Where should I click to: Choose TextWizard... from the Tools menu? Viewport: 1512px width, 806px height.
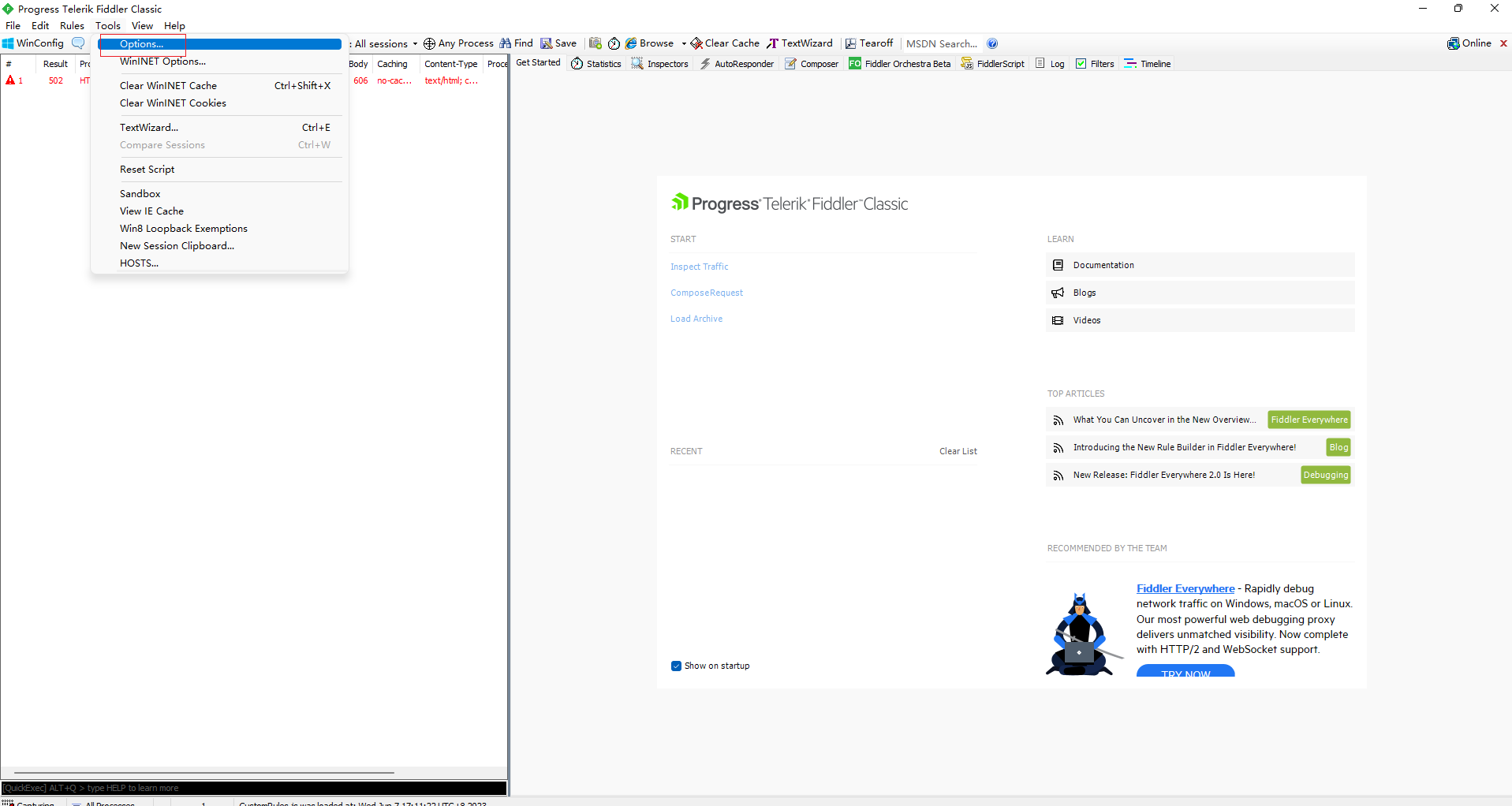pyautogui.click(x=219, y=127)
